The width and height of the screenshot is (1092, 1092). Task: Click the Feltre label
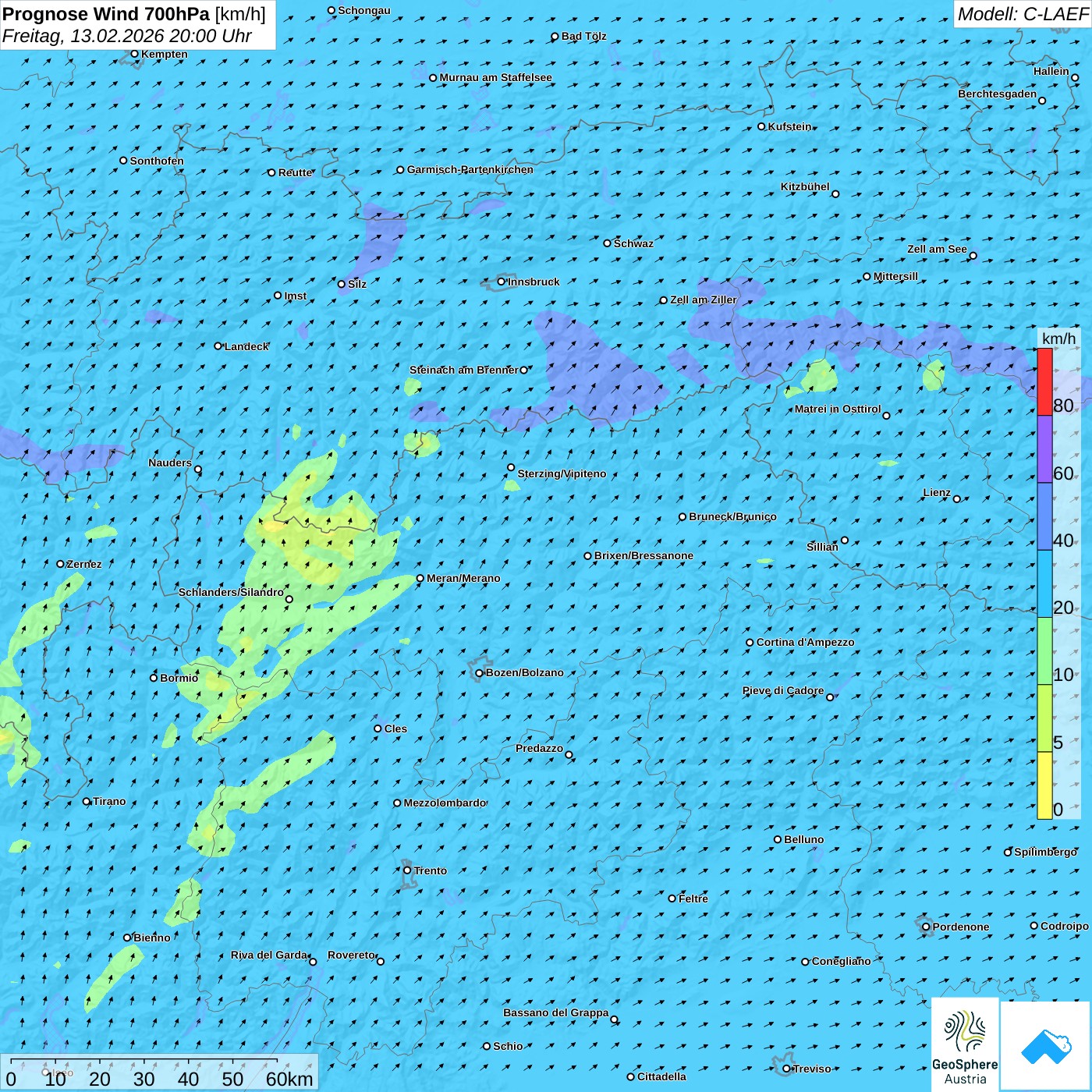click(x=693, y=899)
